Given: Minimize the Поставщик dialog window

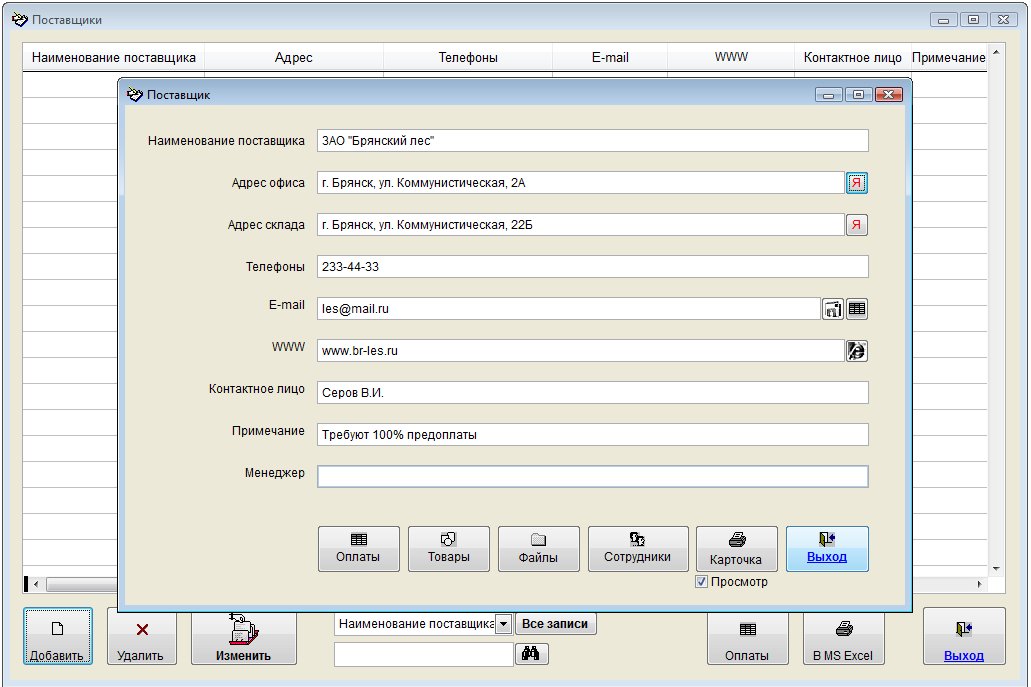Looking at the screenshot, I should (x=828, y=95).
